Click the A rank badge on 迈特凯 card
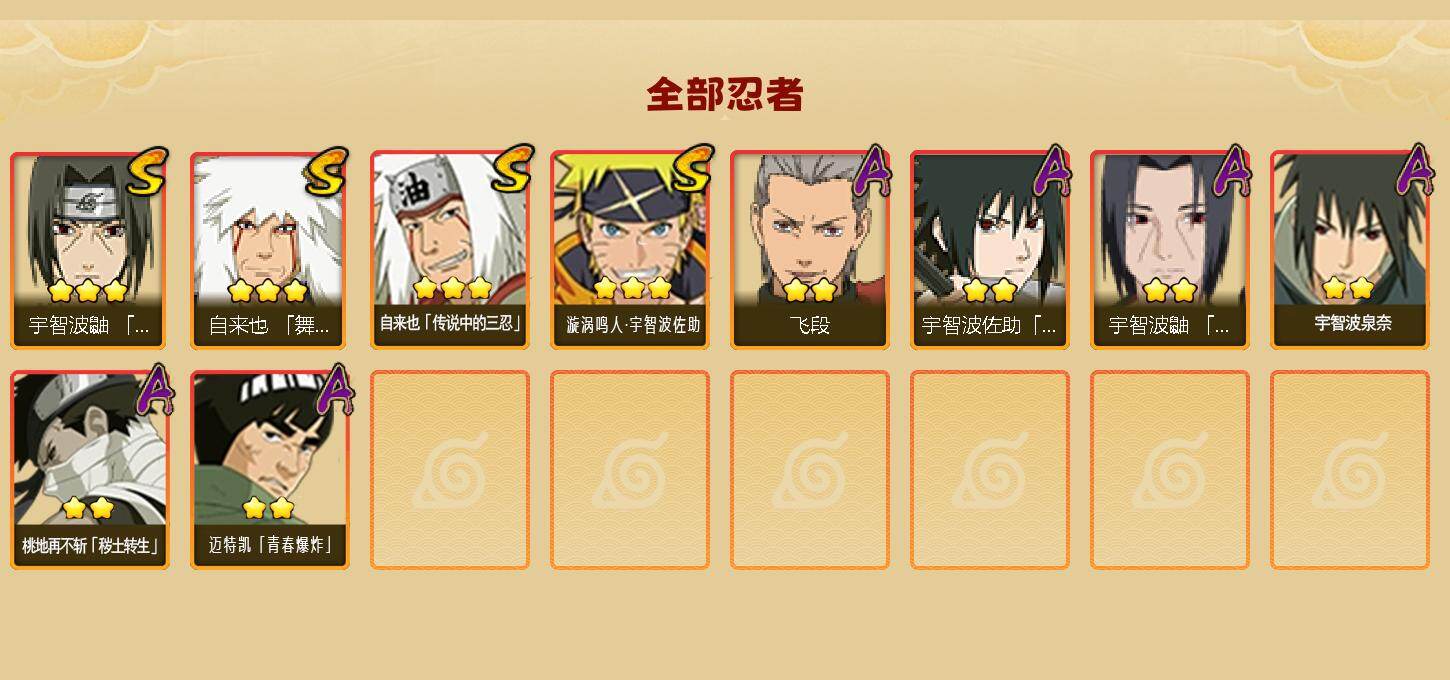The width and height of the screenshot is (1450, 680). (335, 390)
